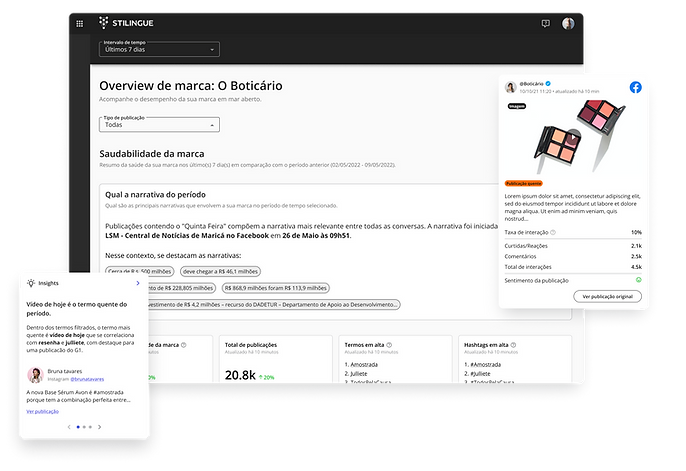Click info icon beside 'Taxa de interação'
The image size is (686, 471).
coord(553,232)
